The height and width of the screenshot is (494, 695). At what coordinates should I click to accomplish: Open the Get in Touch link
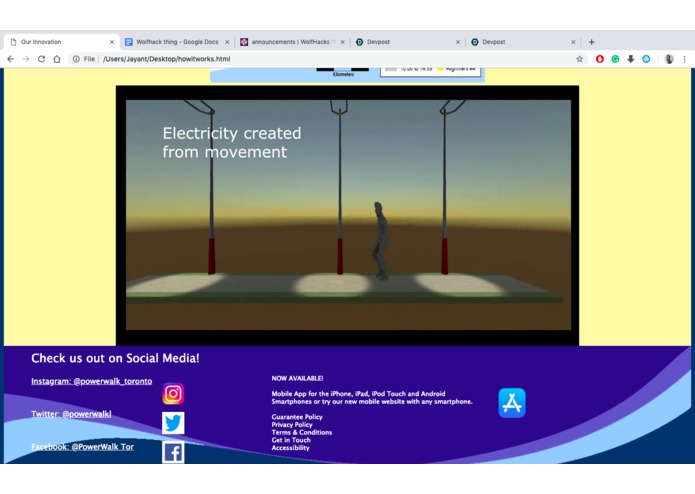click(291, 440)
